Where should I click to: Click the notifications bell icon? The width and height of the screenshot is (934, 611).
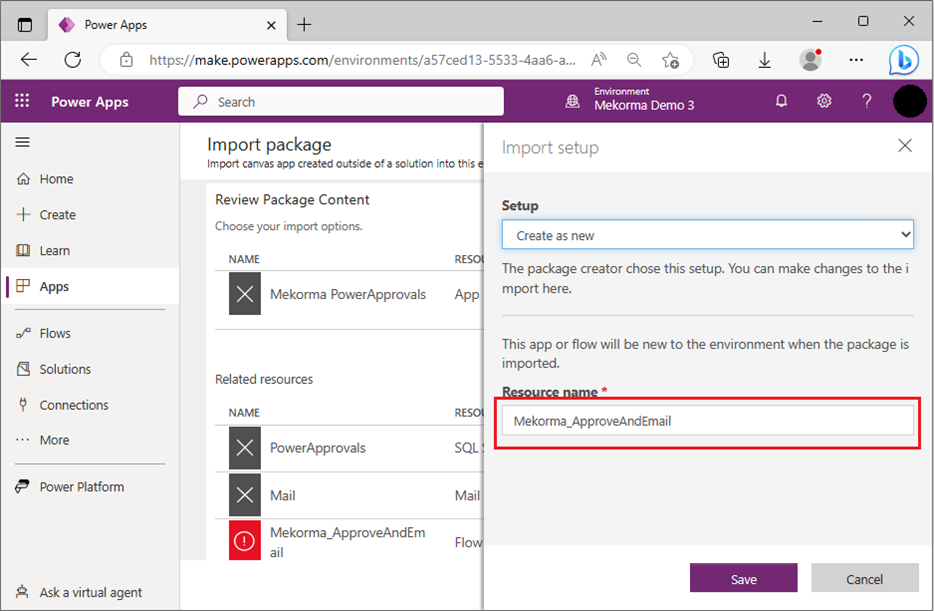click(x=782, y=101)
